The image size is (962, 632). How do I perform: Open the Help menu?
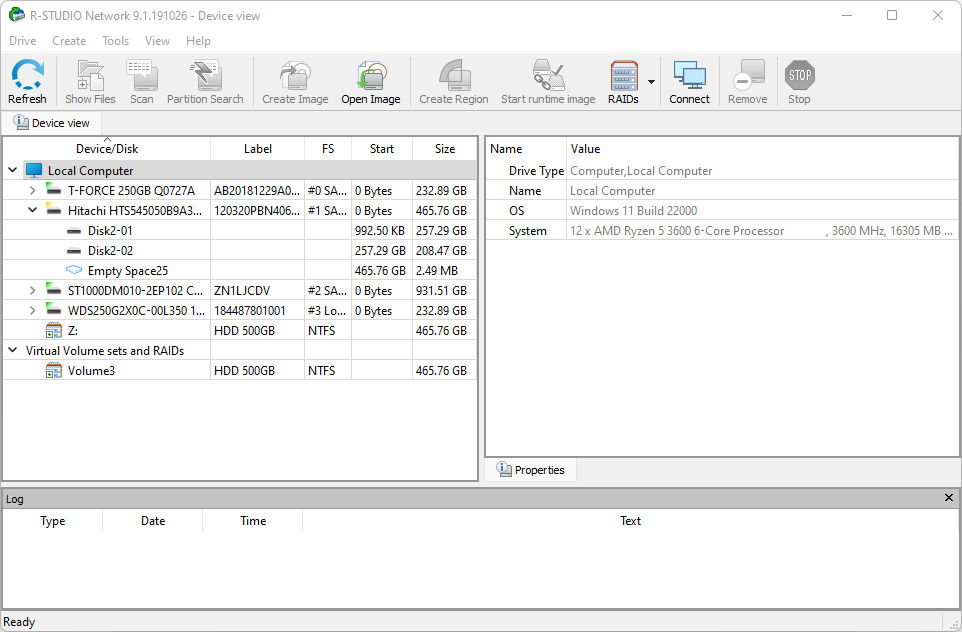pyautogui.click(x=198, y=40)
